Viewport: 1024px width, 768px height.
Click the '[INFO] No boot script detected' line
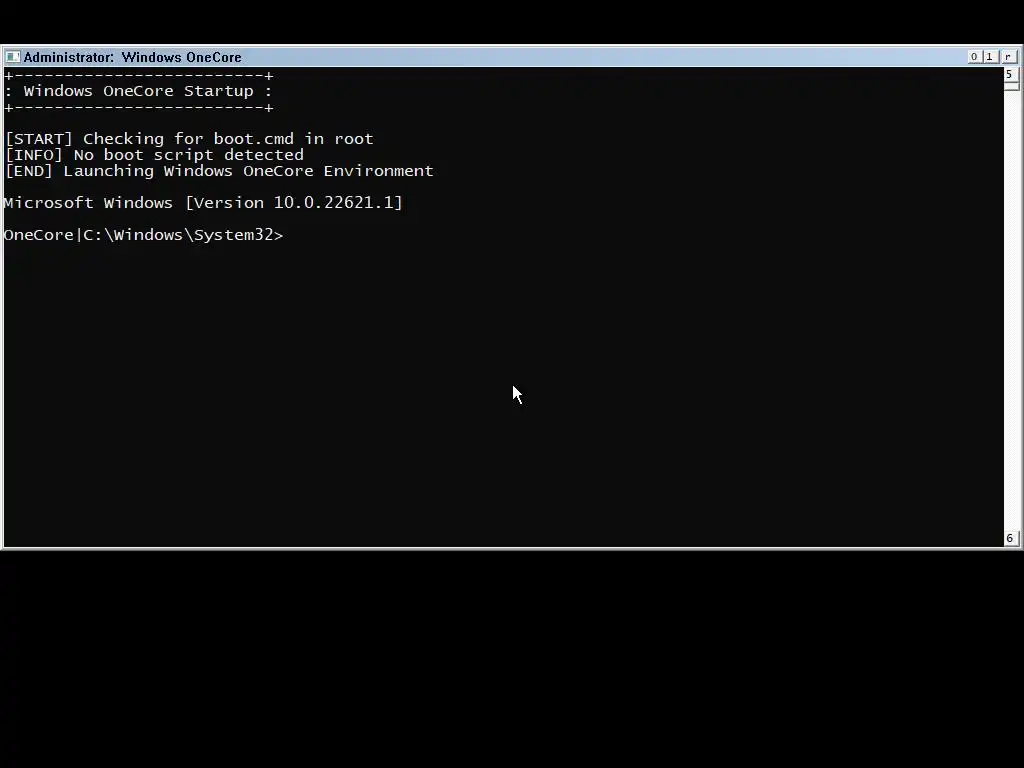click(x=155, y=155)
